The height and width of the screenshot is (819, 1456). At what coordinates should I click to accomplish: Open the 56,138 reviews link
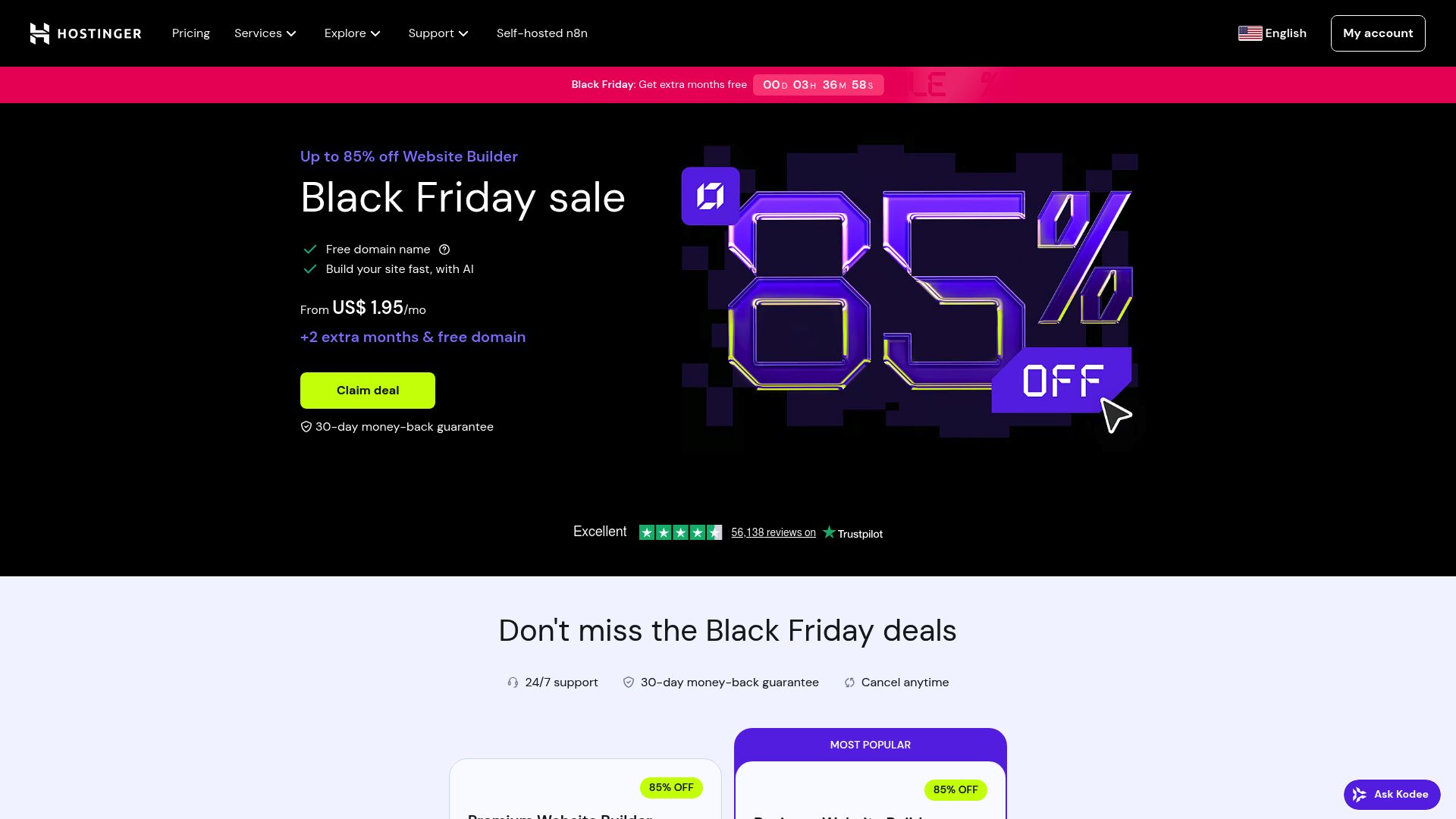click(x=773, y=532)
